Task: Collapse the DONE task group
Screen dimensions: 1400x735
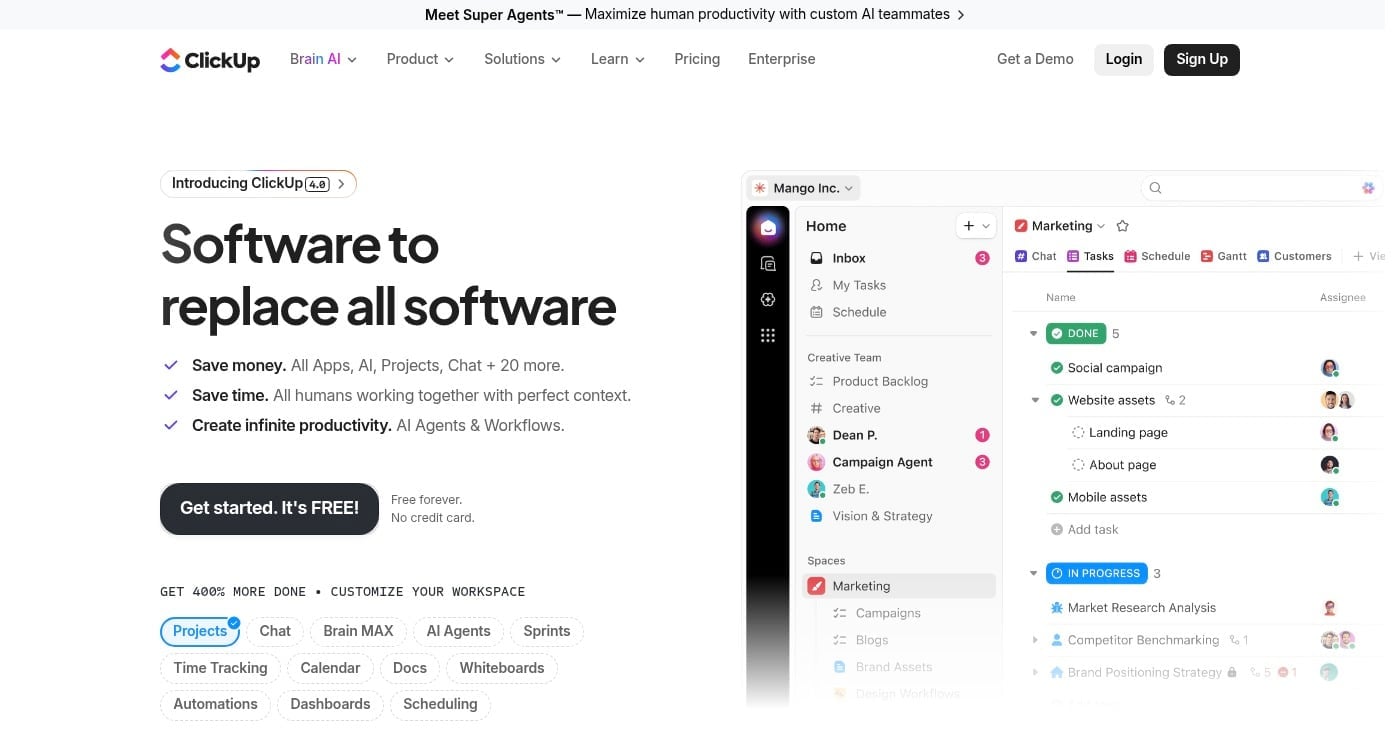Action: (1034, 334)
